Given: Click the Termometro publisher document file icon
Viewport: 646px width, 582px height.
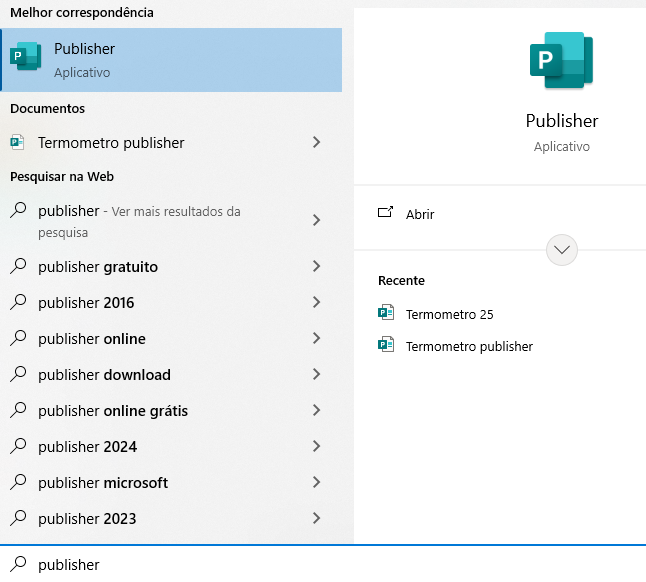Looking at the screenshot, I should click(17, 143).
